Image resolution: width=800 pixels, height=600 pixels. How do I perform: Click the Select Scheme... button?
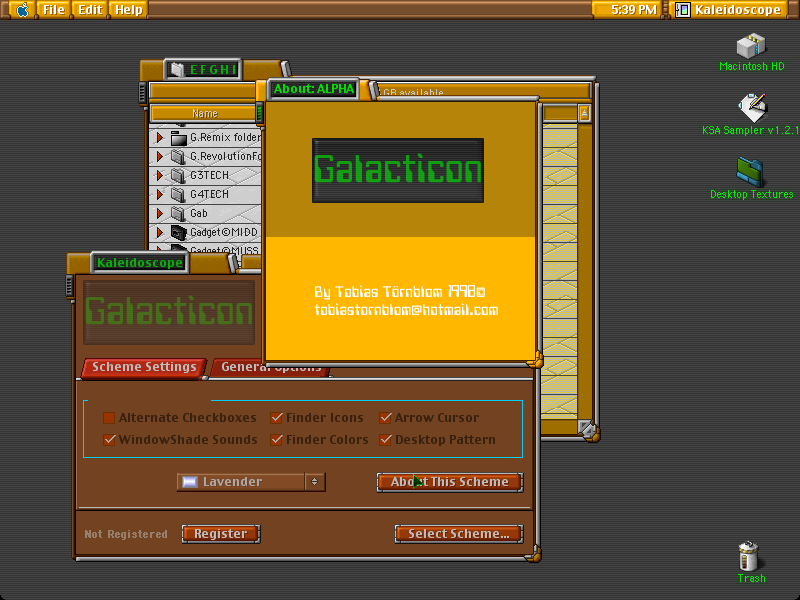click(459, 534)
